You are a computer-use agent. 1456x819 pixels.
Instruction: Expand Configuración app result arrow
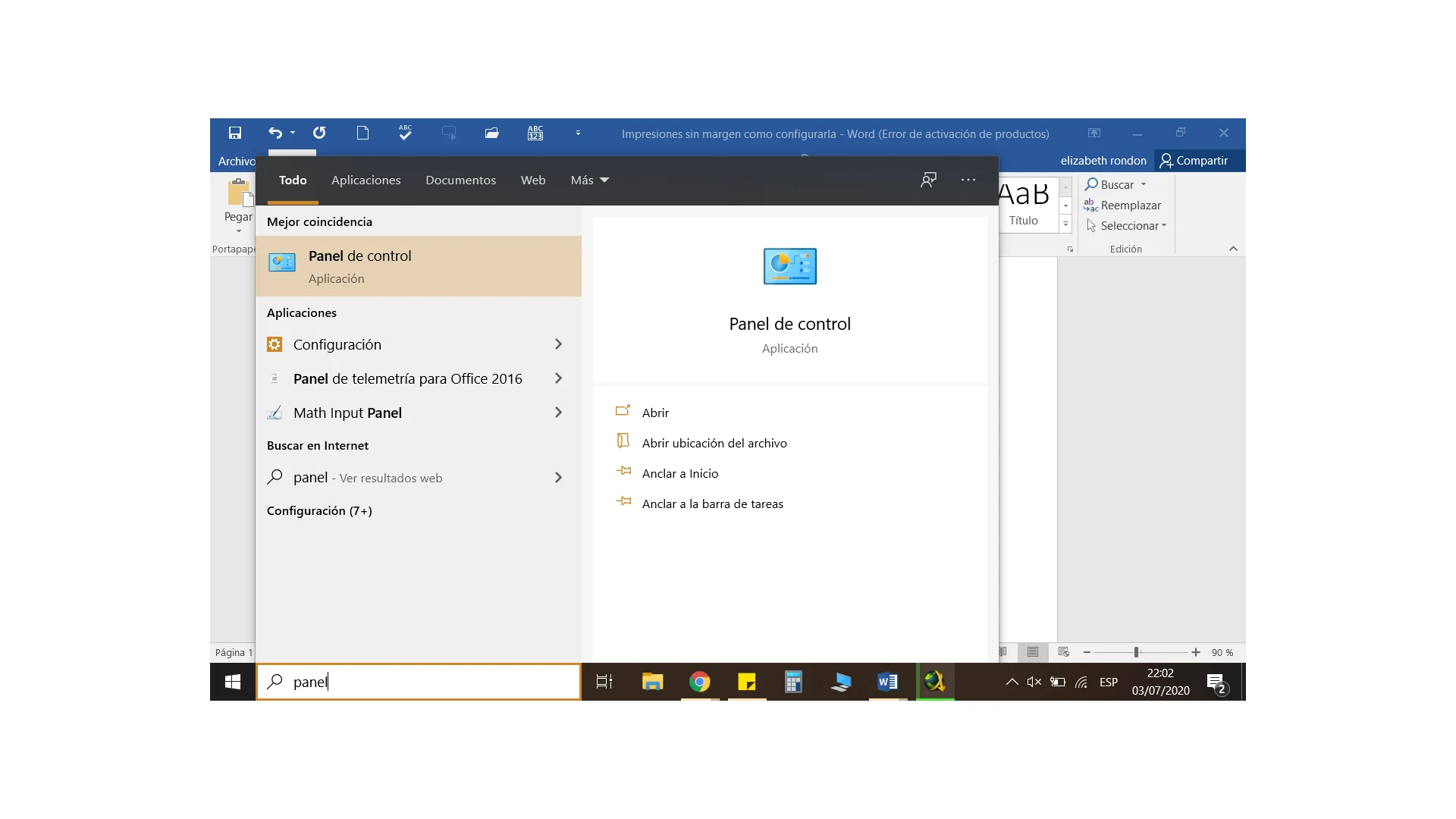pyautogui.click(x=558, y=344)
